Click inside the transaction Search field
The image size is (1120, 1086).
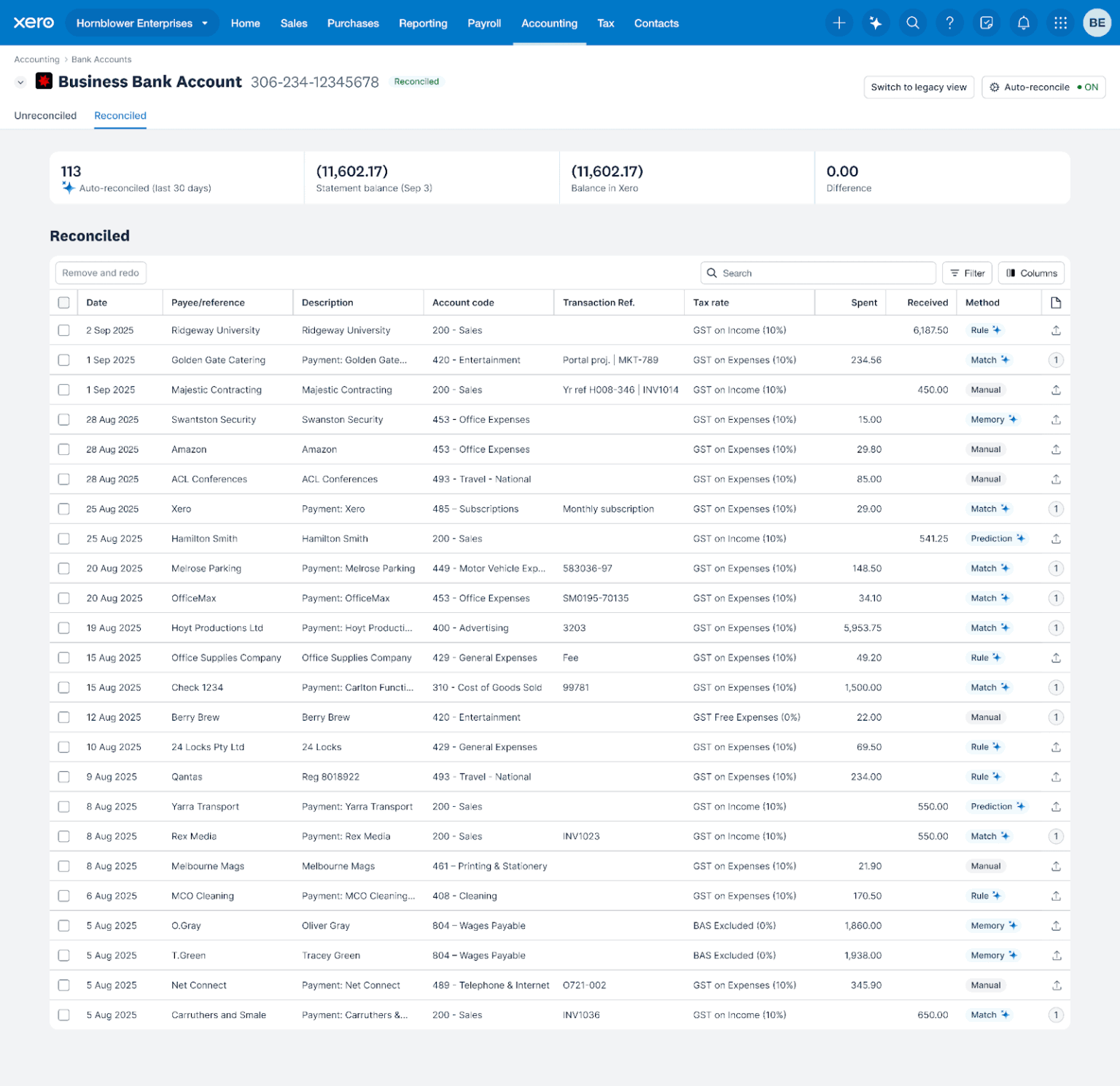point(817,273)
